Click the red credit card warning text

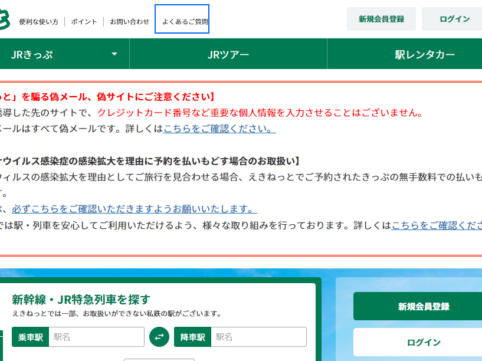pyautogui.click(x=260, y=113)
